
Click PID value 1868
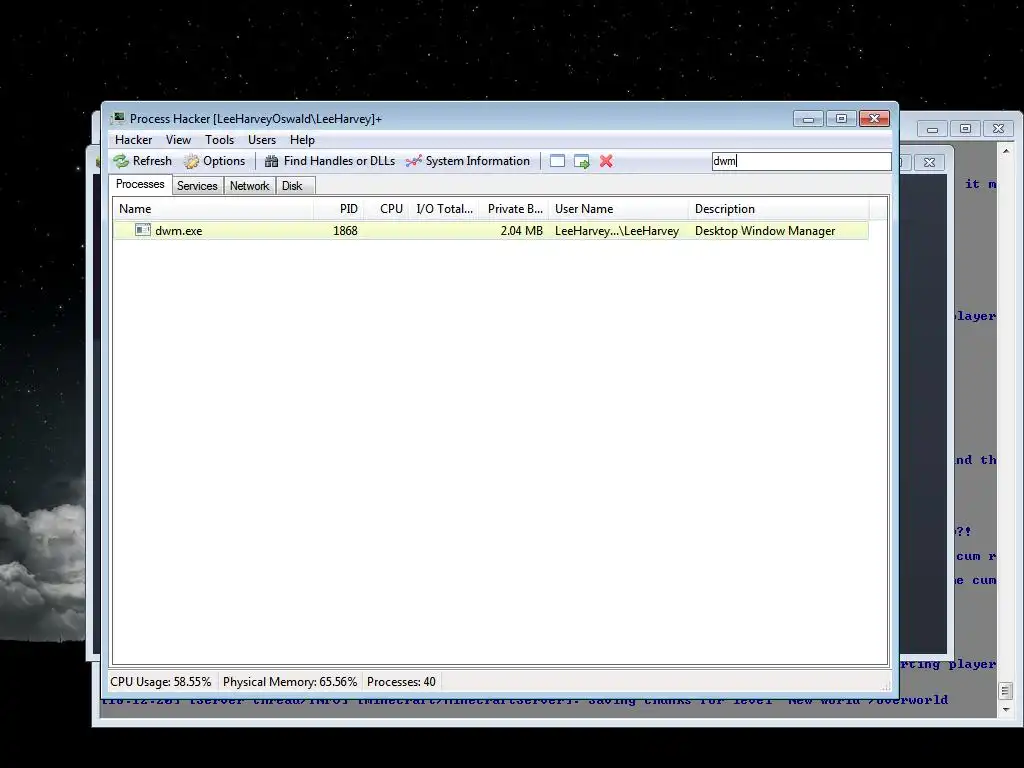345,231
